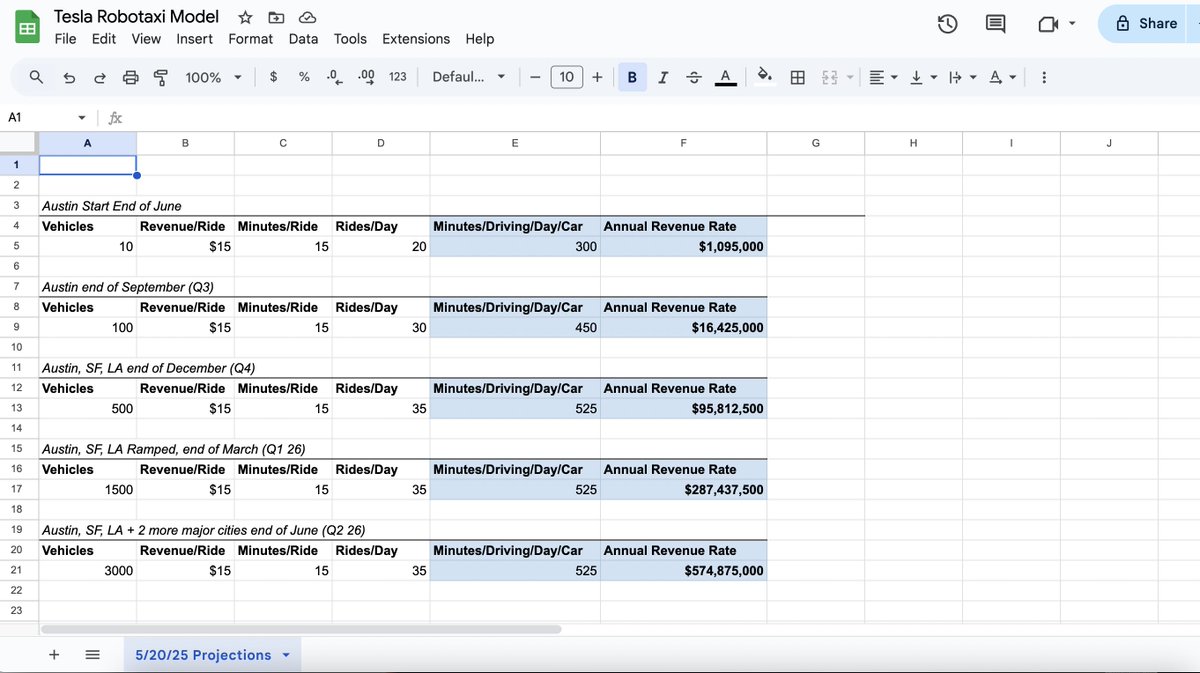
Task: Select column E header
Action: 515,144
